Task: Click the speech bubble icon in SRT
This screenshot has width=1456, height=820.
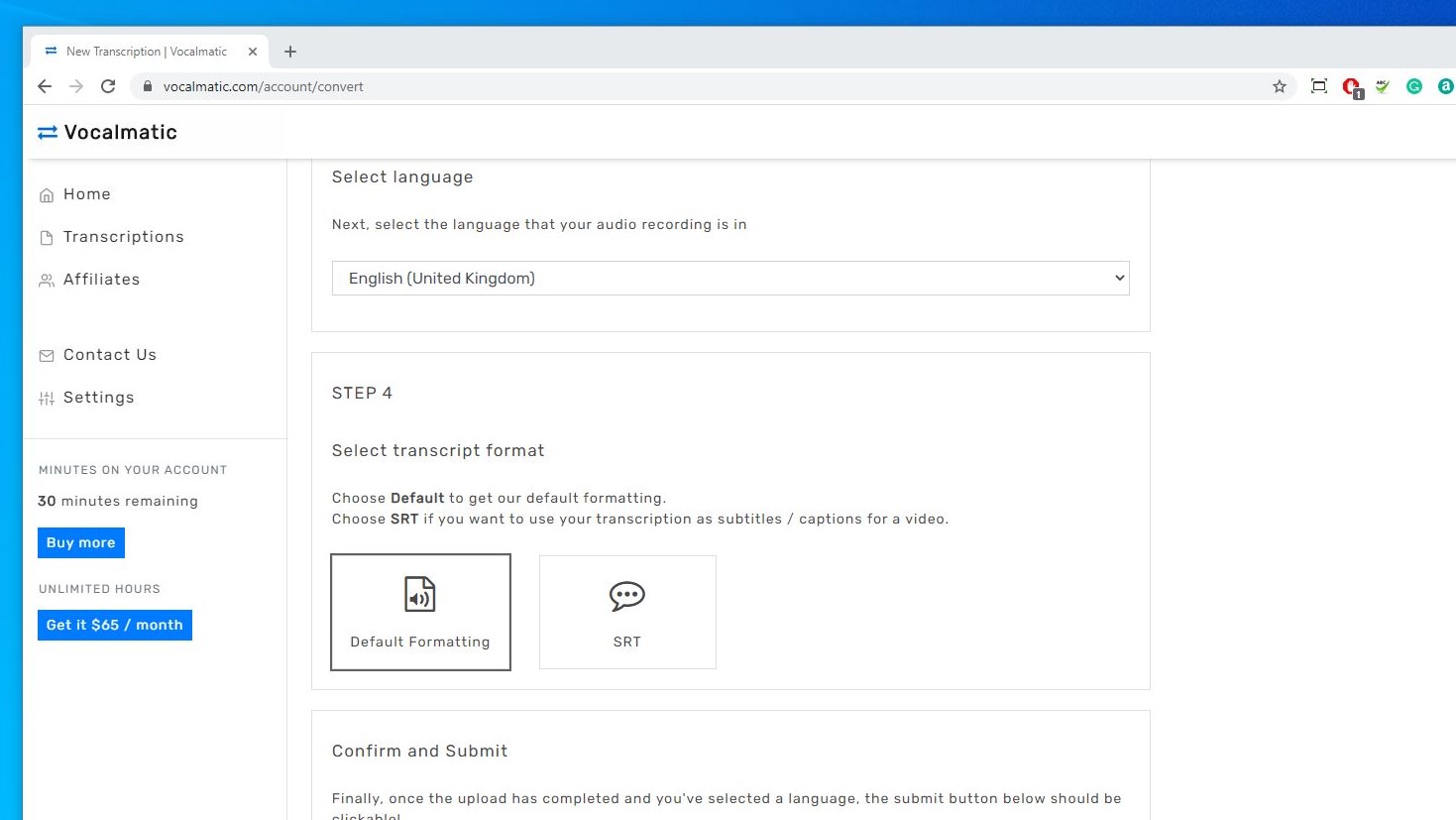Action: click(x=627, y=596)
